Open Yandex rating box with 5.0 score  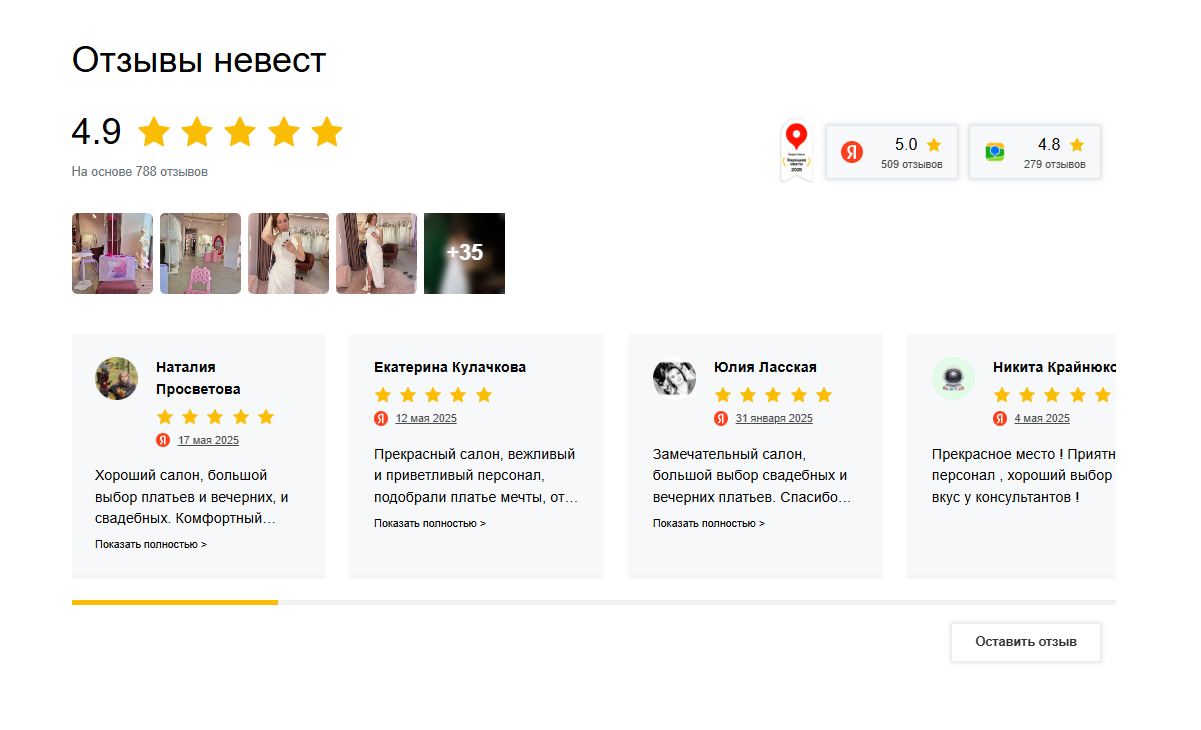point(892,152)
